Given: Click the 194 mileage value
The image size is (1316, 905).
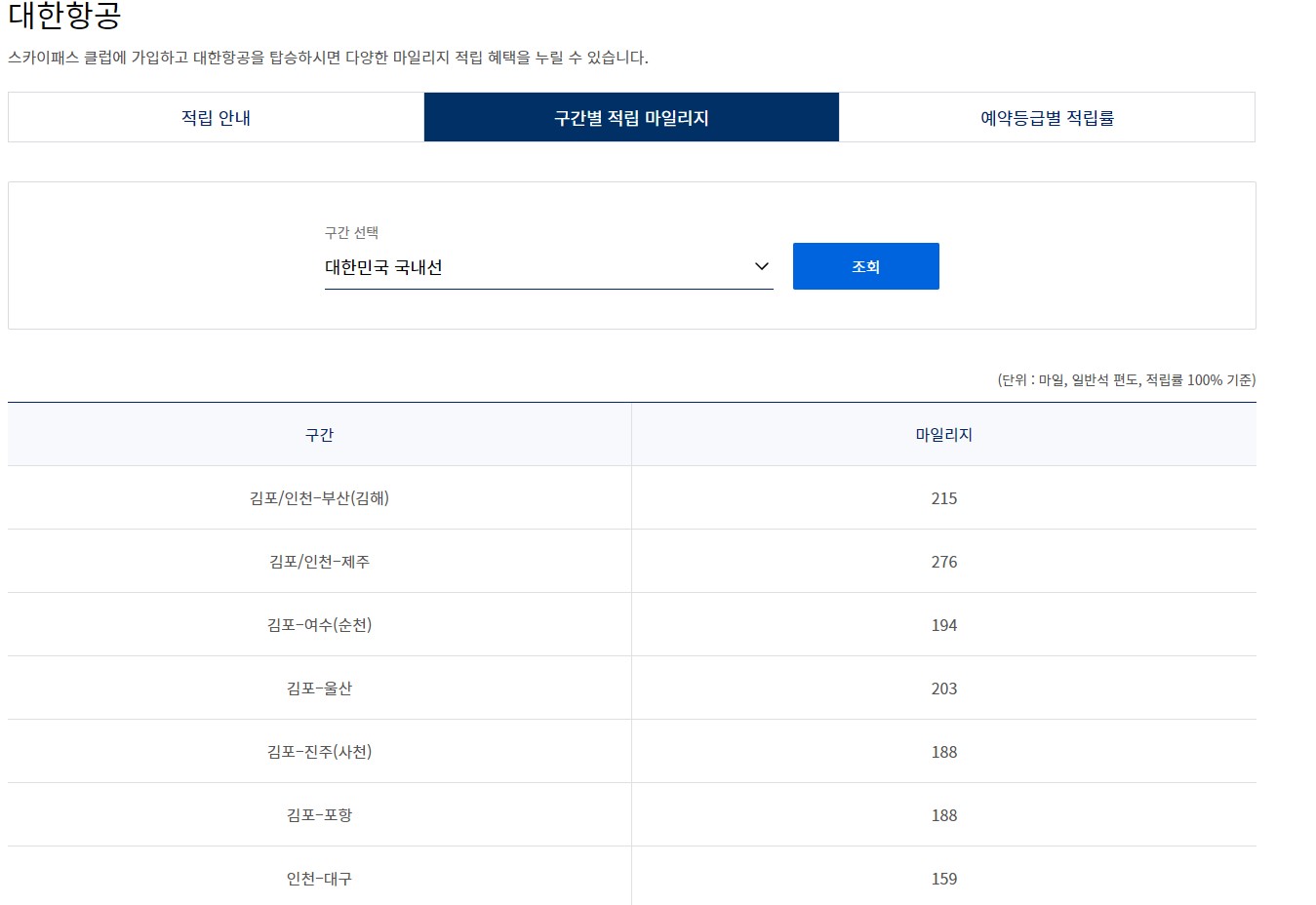Looking at the screenshot, I should 943,625.
